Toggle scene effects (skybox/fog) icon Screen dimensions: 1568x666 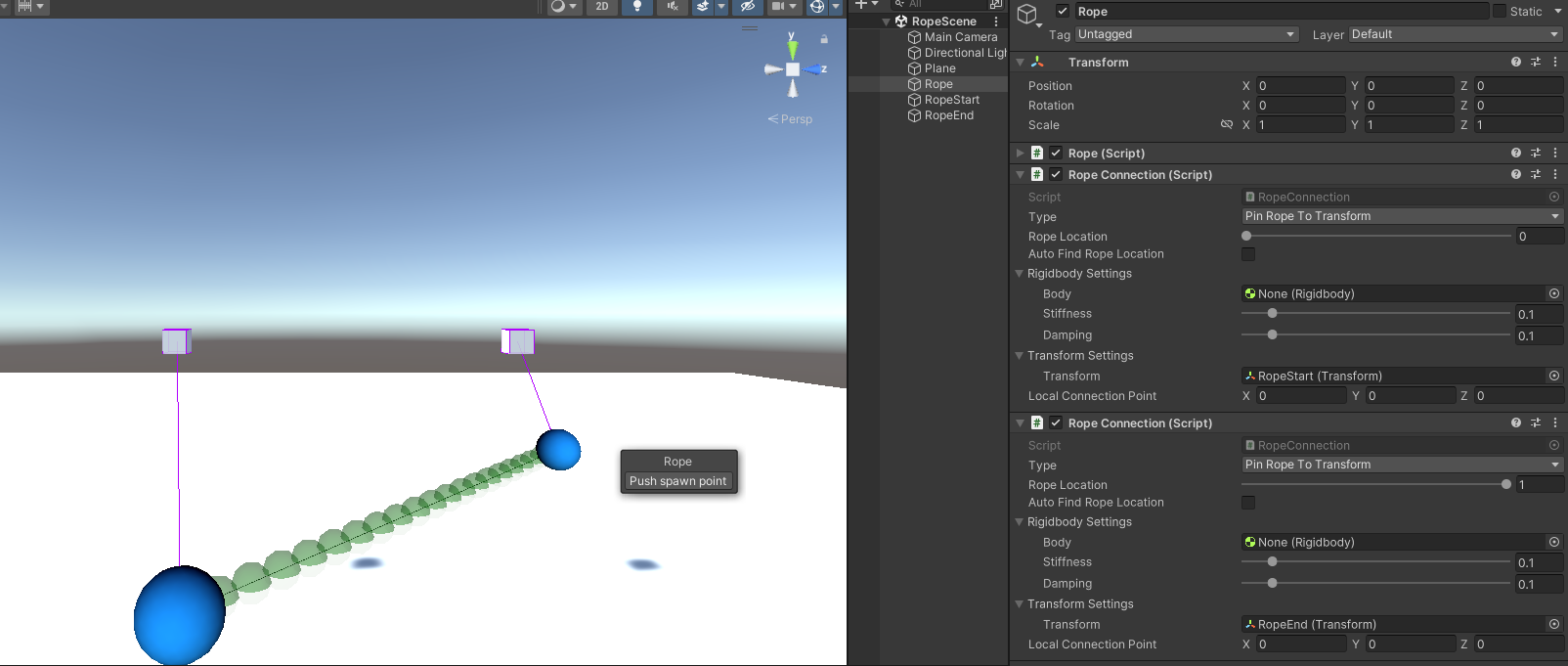(703, 7)
